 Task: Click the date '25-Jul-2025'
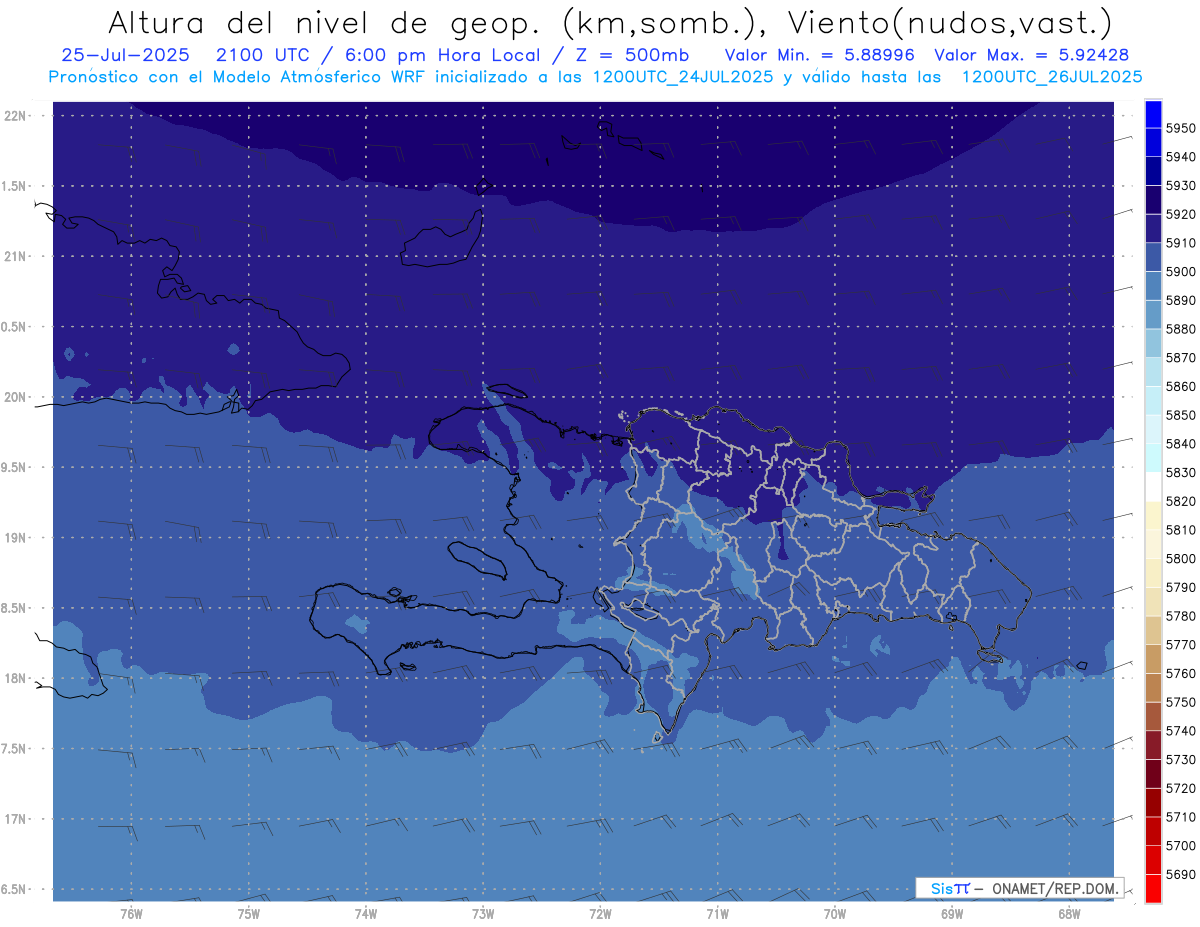coord(125,55)
